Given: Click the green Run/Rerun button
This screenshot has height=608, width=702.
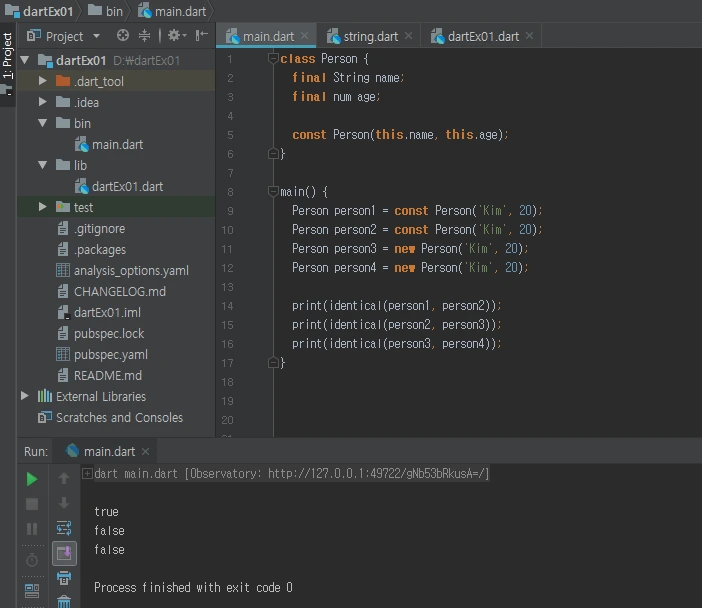Looking at the screenshot, I should pos(32,479).
